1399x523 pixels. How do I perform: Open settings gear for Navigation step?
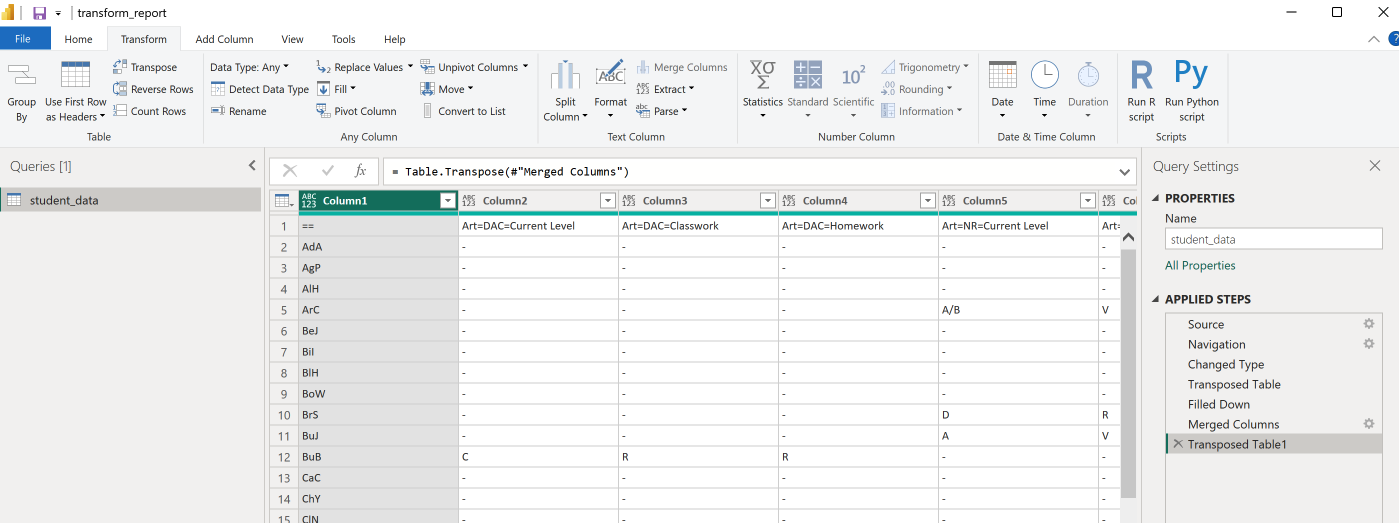1369,344
